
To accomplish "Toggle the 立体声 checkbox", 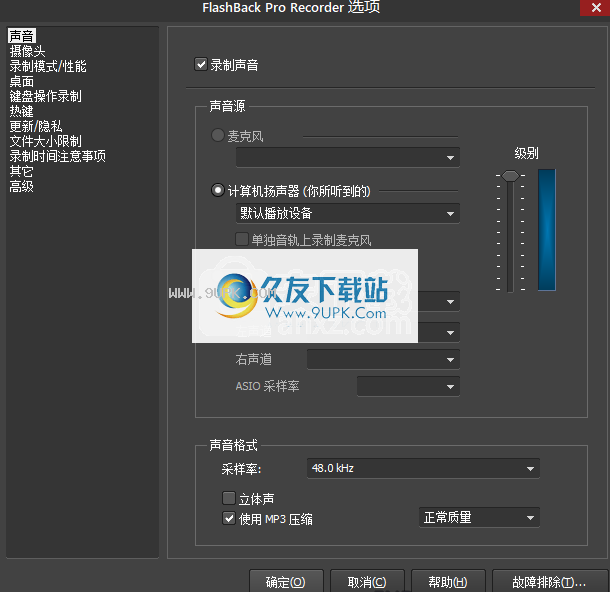I will pyautogui.click(x=229, y=498).
